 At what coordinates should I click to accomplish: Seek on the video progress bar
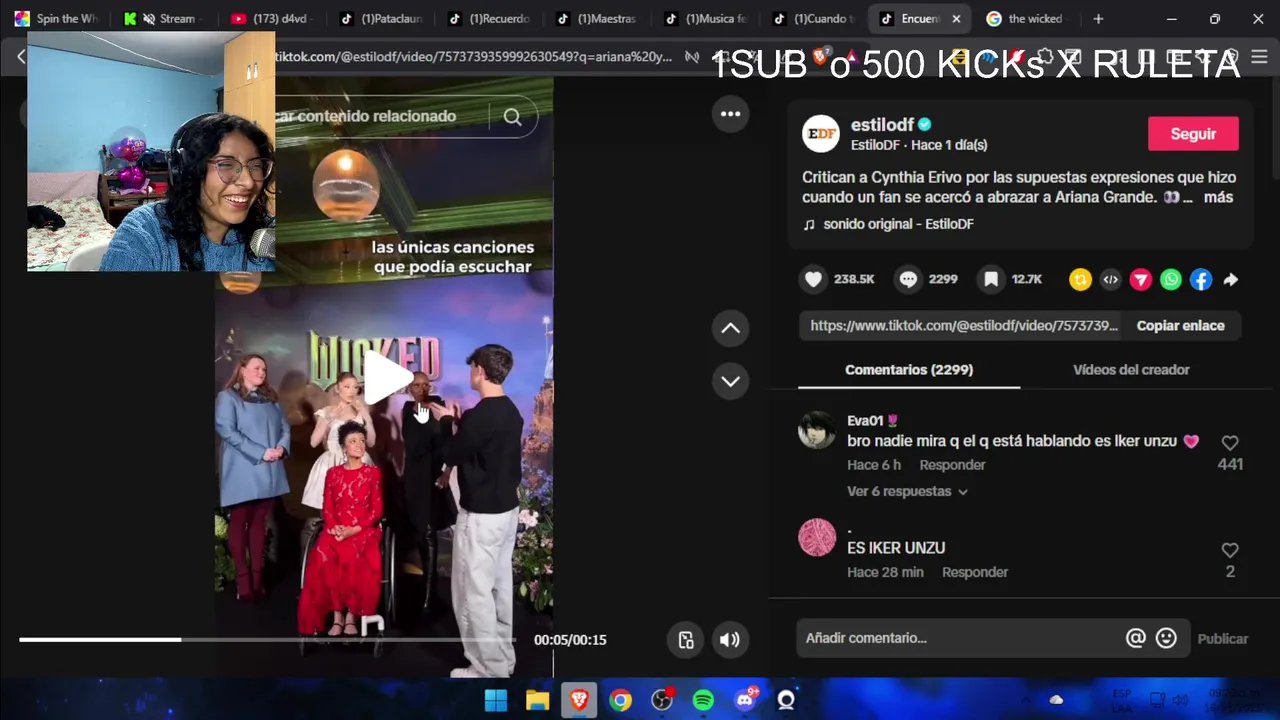pyautogui.click(x=267, y=640)
